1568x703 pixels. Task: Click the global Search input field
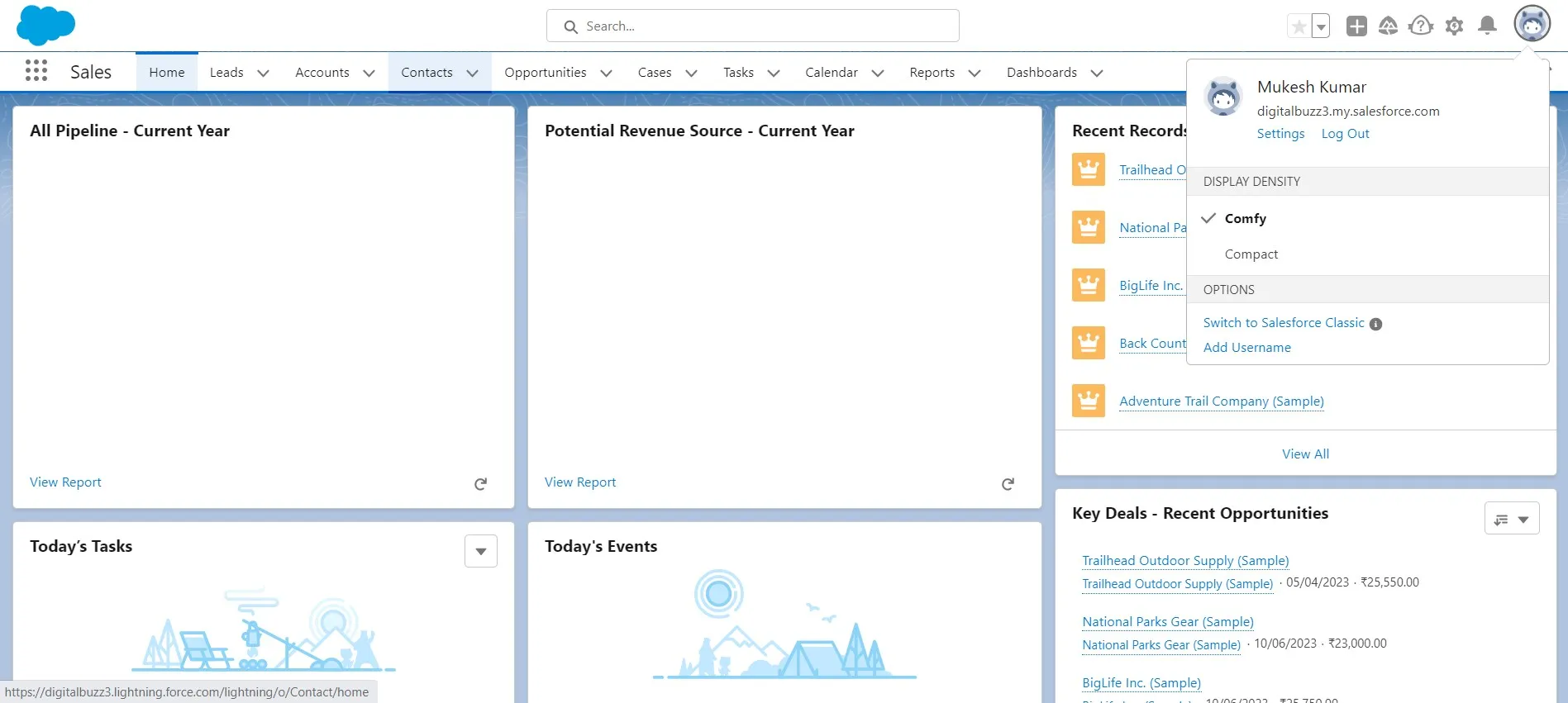pos(752,26)
